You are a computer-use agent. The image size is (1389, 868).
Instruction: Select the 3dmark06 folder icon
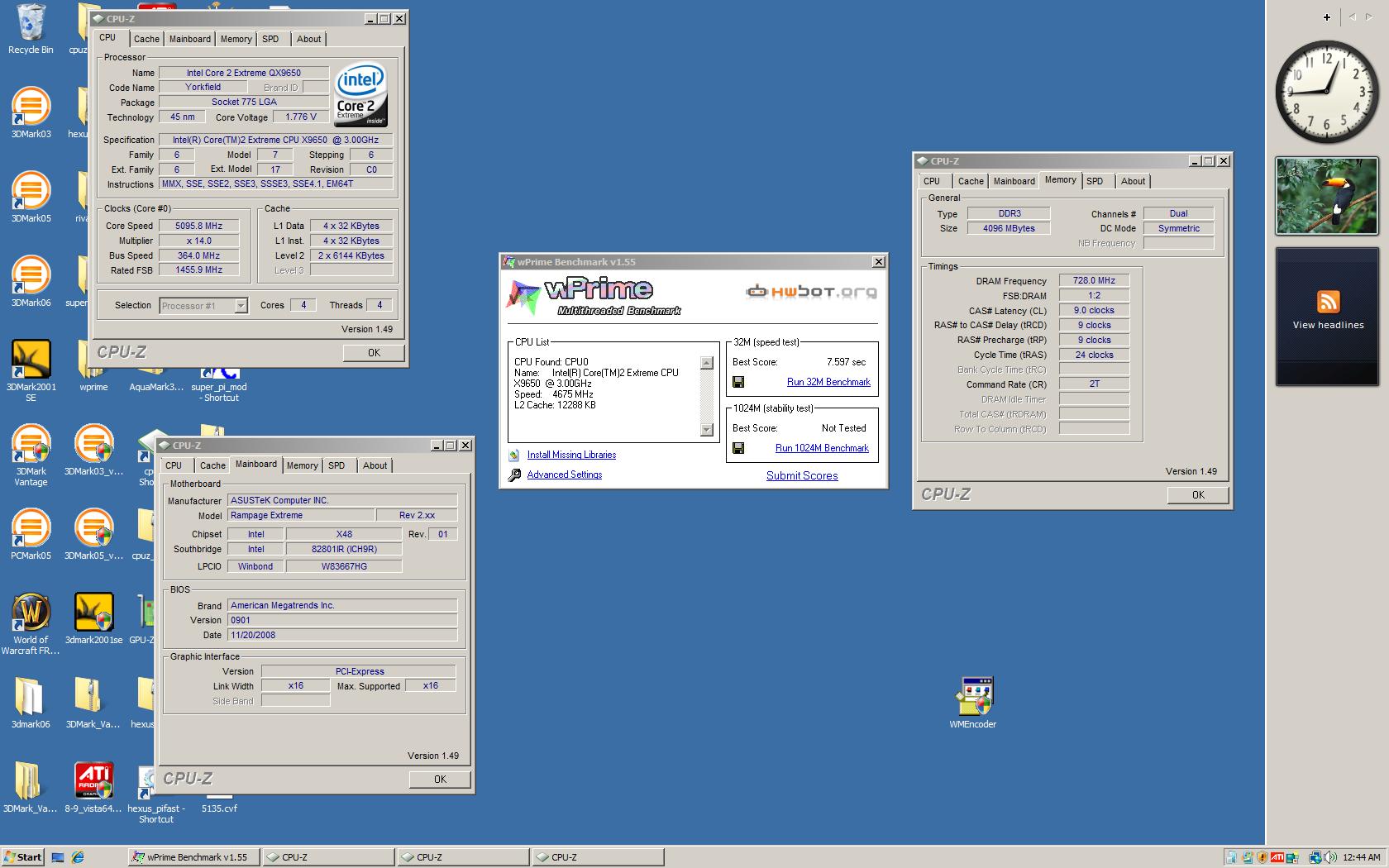pos(31,703)
